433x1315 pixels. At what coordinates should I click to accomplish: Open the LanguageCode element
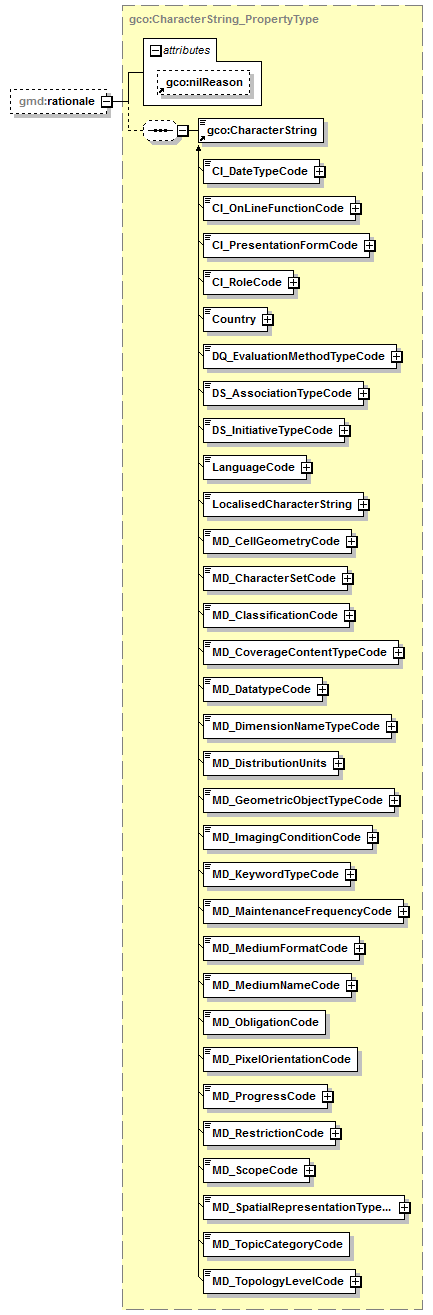click(x=255, y=468)
